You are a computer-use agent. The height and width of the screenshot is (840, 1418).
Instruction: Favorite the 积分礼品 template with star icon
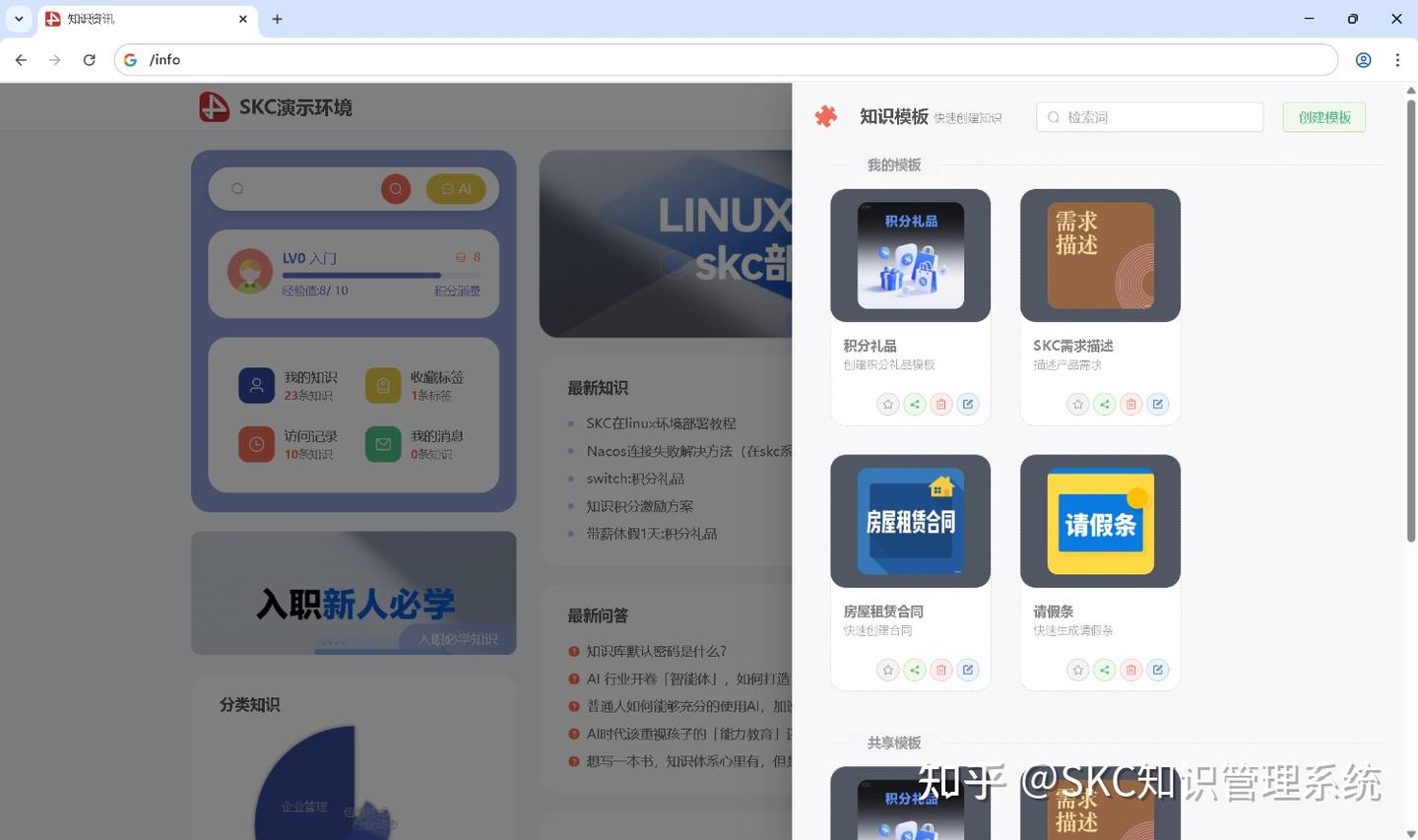click(888, 404)
